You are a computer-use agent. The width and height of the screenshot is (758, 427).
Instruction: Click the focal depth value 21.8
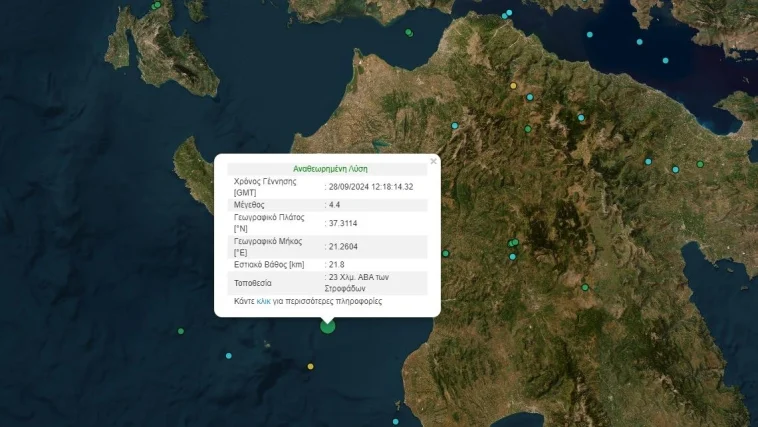337,264
